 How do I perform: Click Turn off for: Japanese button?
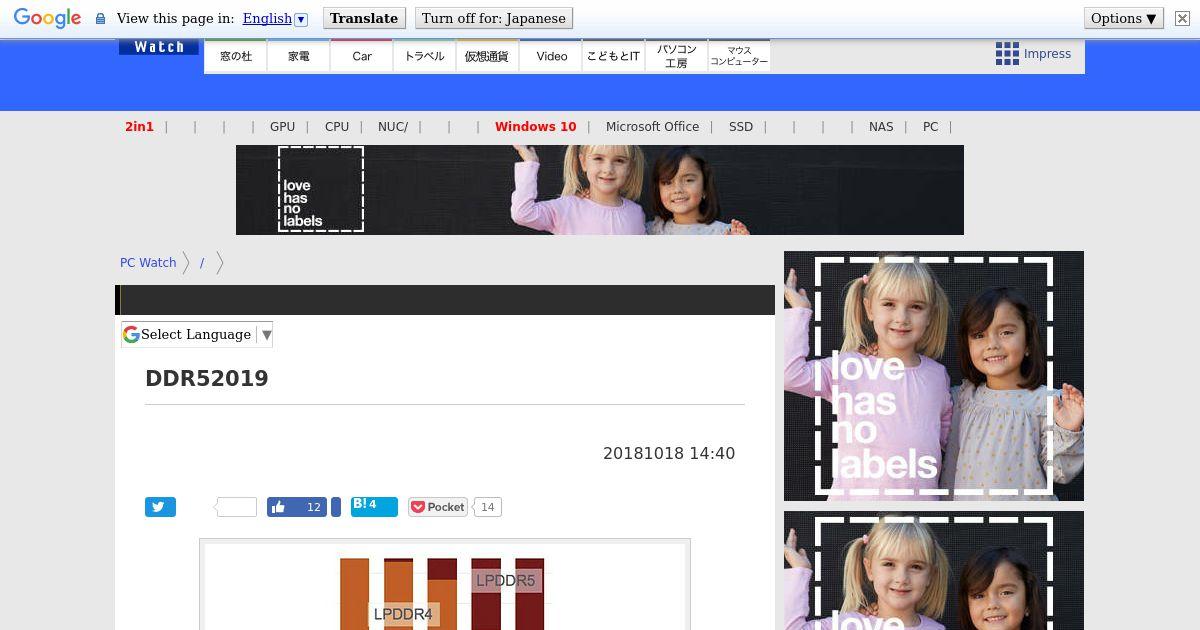tap(493, 18)
